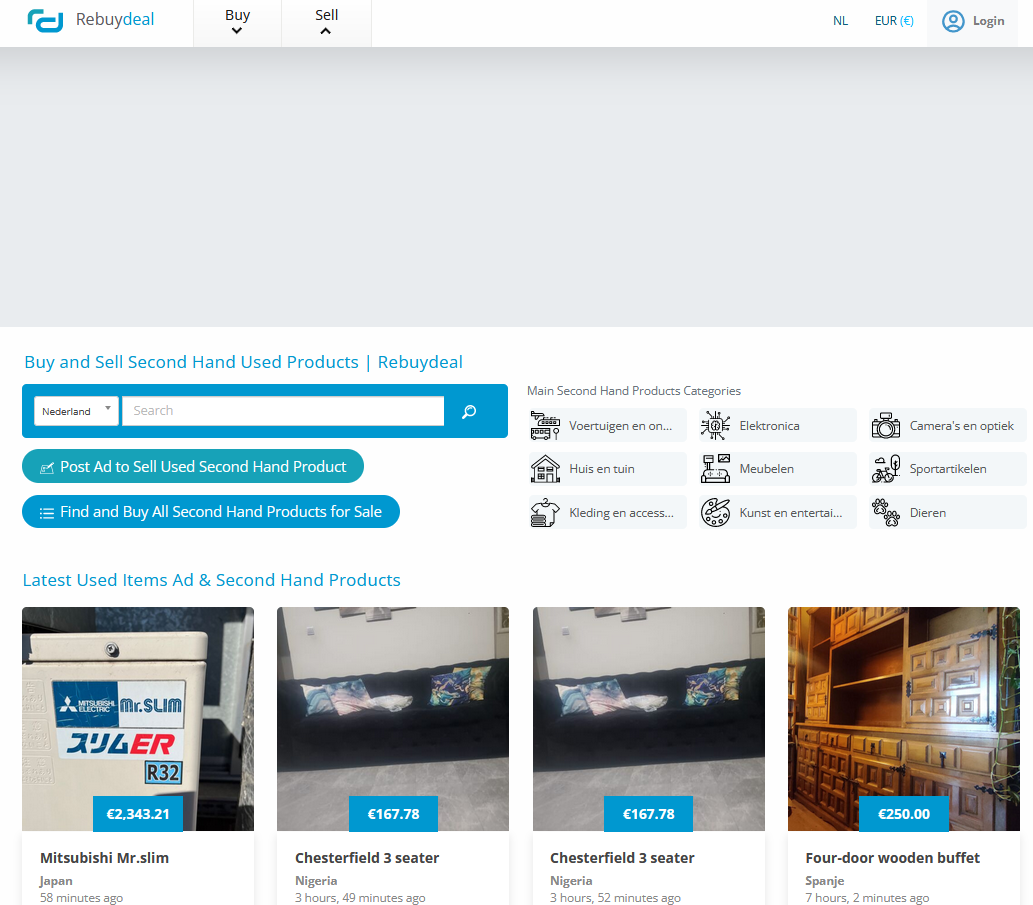Open Sportartikelen bicycle icon
Image resolution: width=1033 pixels, height=905 pixels.
click(x=885, y=469)
